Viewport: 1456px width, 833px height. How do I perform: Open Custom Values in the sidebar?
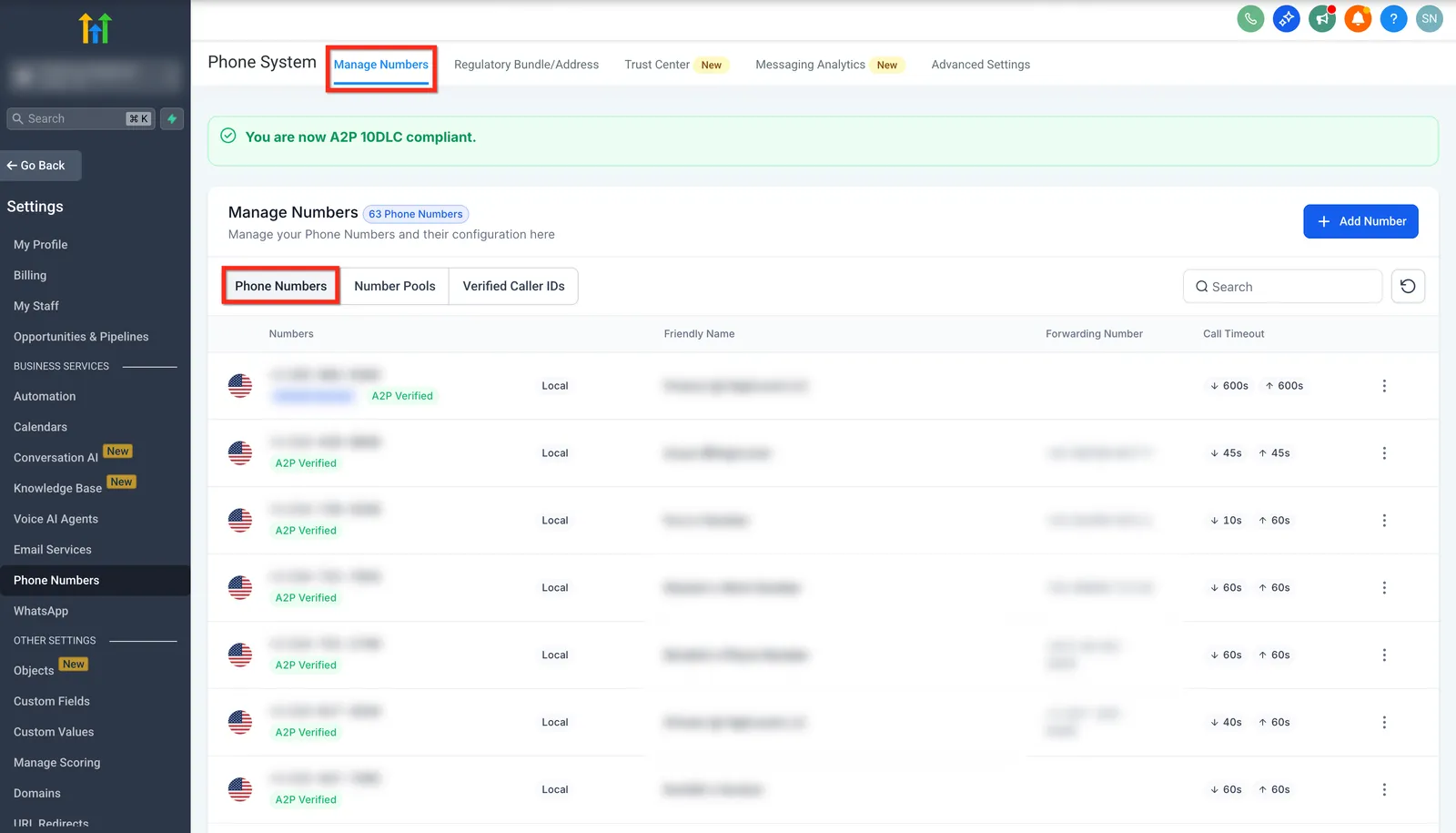(54, 732)
